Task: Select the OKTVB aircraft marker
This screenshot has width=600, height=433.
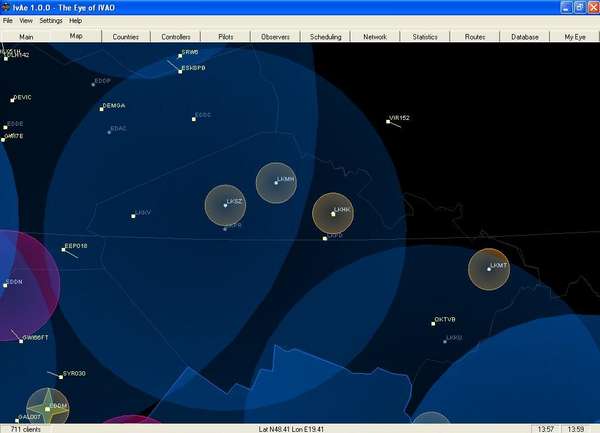Action: pyautogui.click(x=433, y=324)
